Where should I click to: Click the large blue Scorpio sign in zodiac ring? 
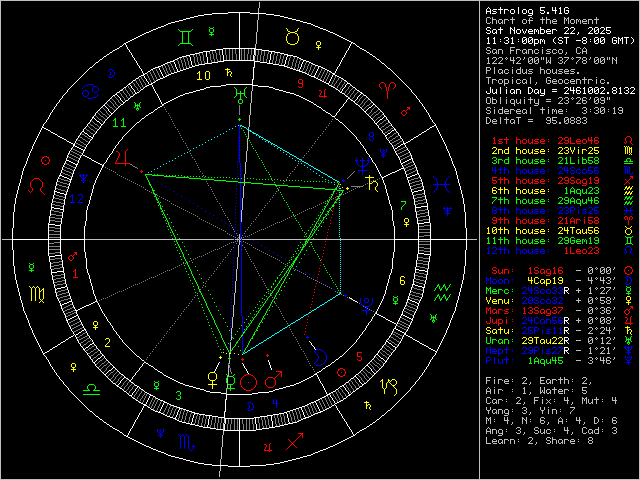click(187, 442)
